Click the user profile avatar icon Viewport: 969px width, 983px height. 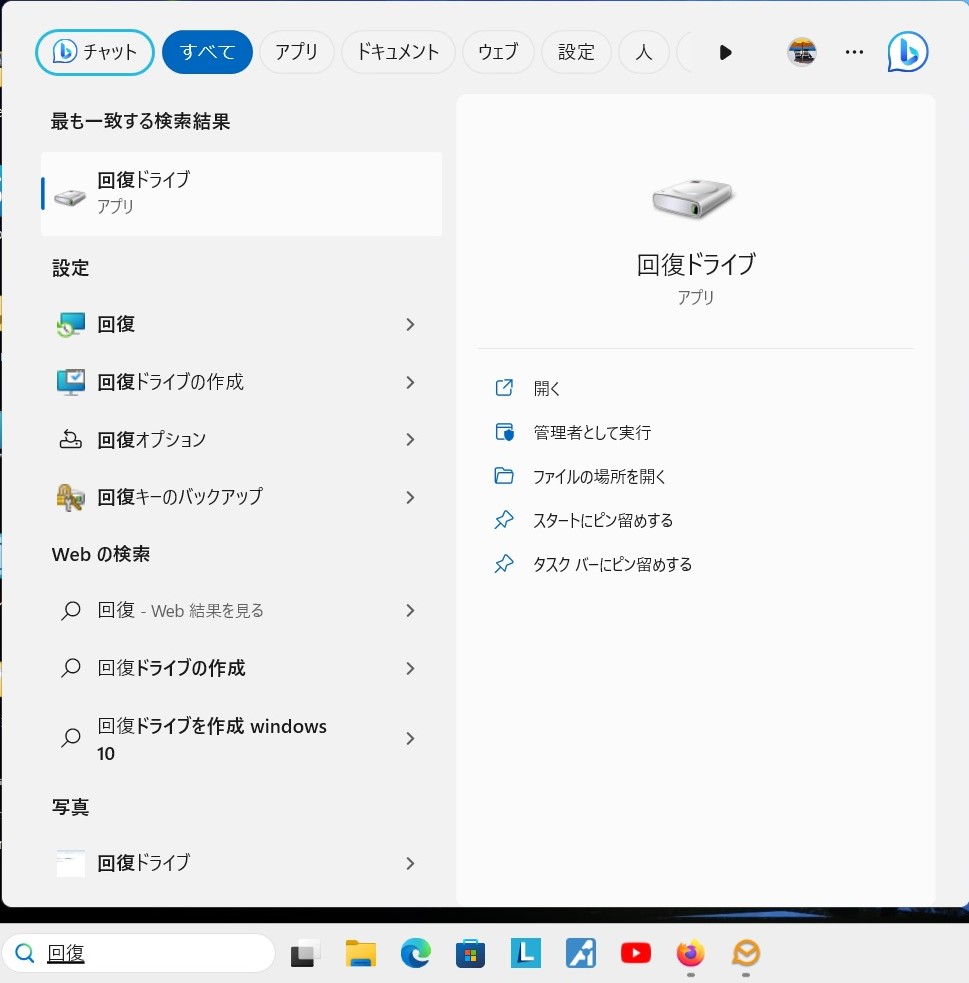click(x=802, y=52)
